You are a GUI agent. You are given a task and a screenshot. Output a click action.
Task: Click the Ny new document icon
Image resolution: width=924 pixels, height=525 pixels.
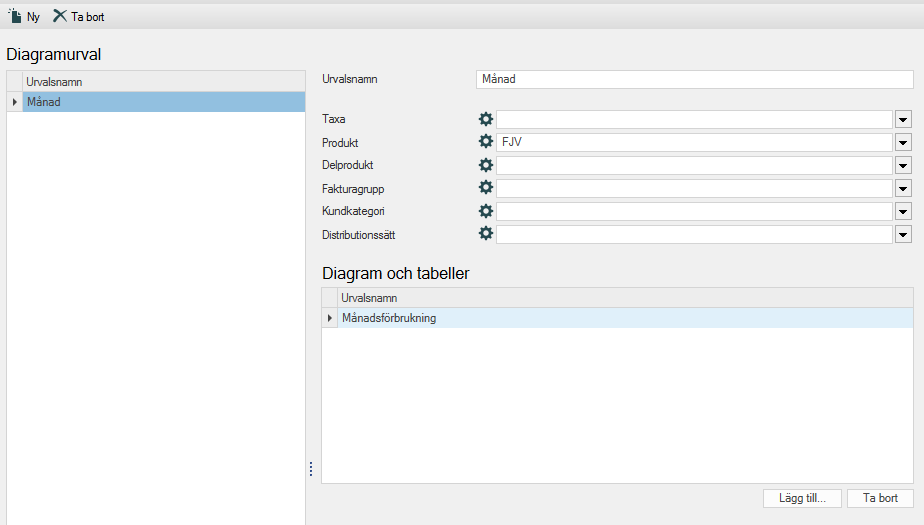(x=15, y=16)
